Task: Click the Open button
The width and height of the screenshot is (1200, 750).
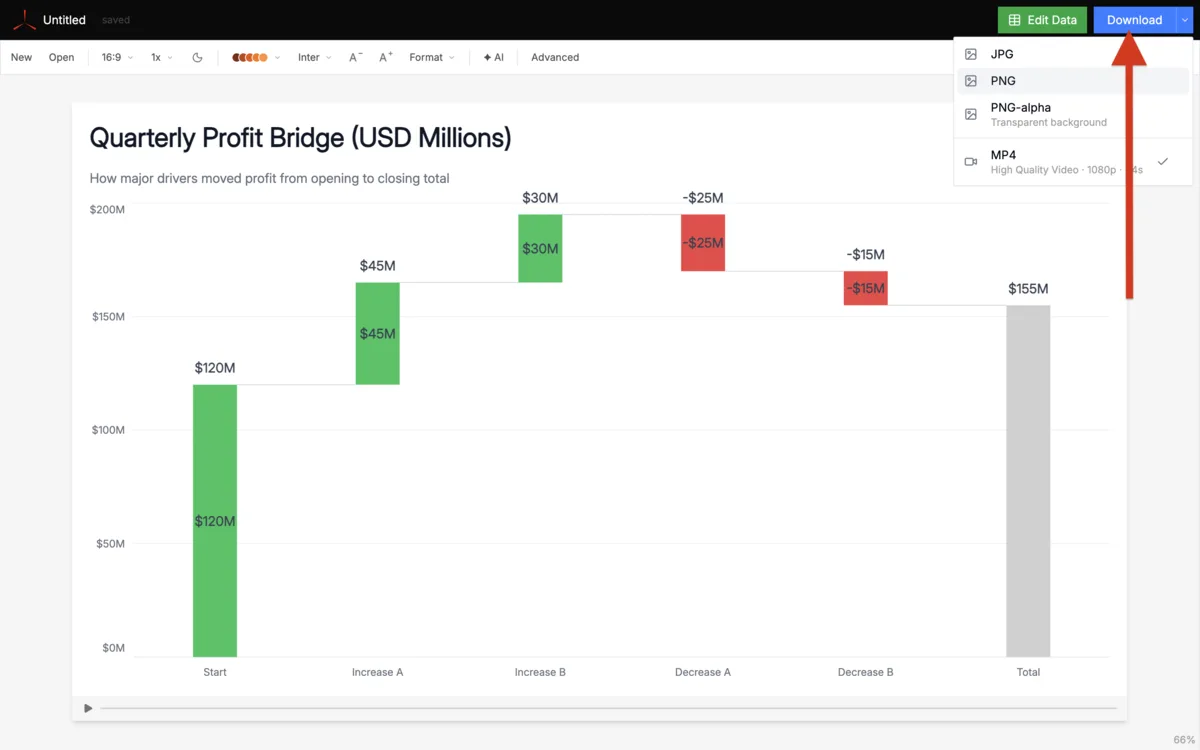Action: tap(62, 57)
